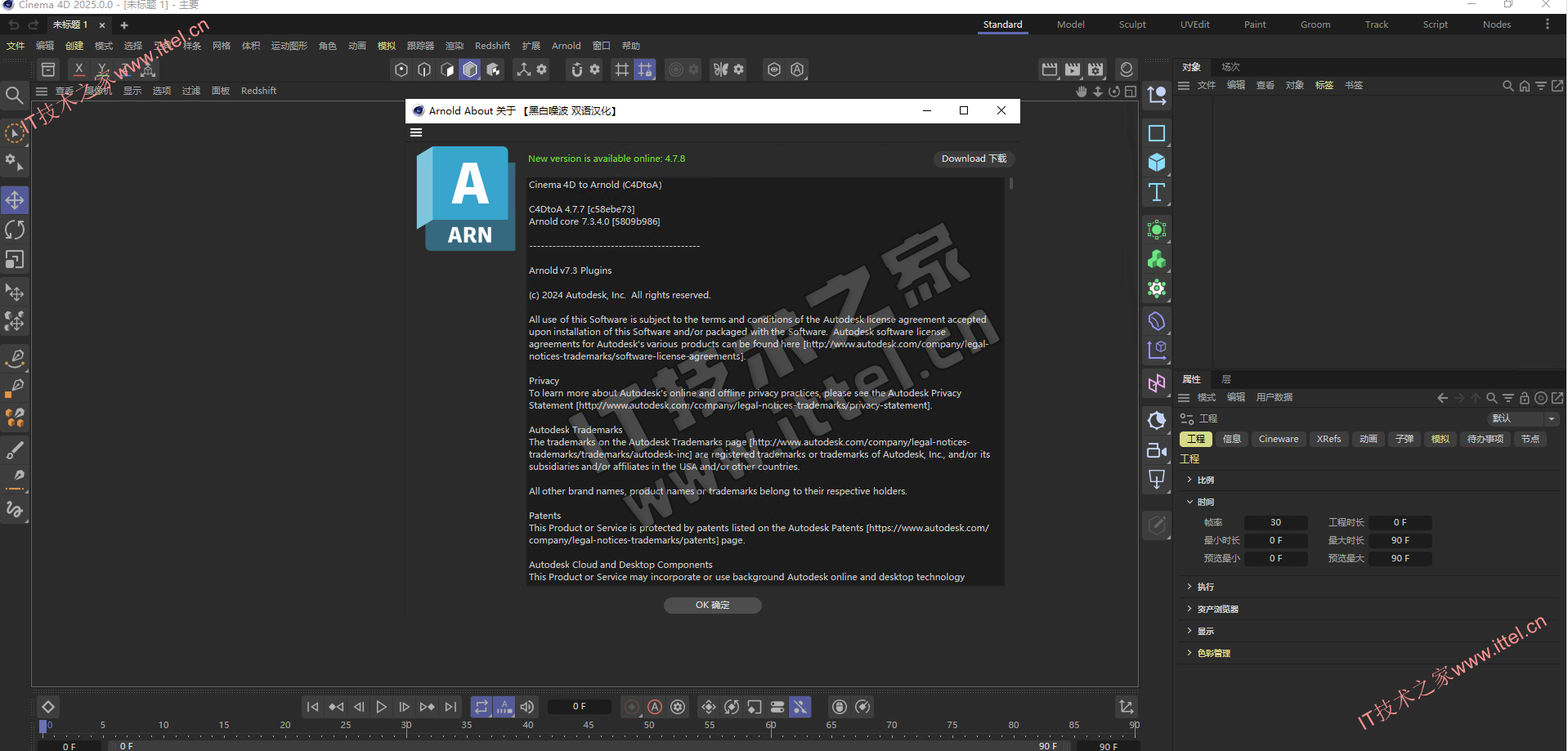Toggle timeline sound speaker button
Image resolution: width=1568 pixels, height=751 pixels.
pos(527,707)
